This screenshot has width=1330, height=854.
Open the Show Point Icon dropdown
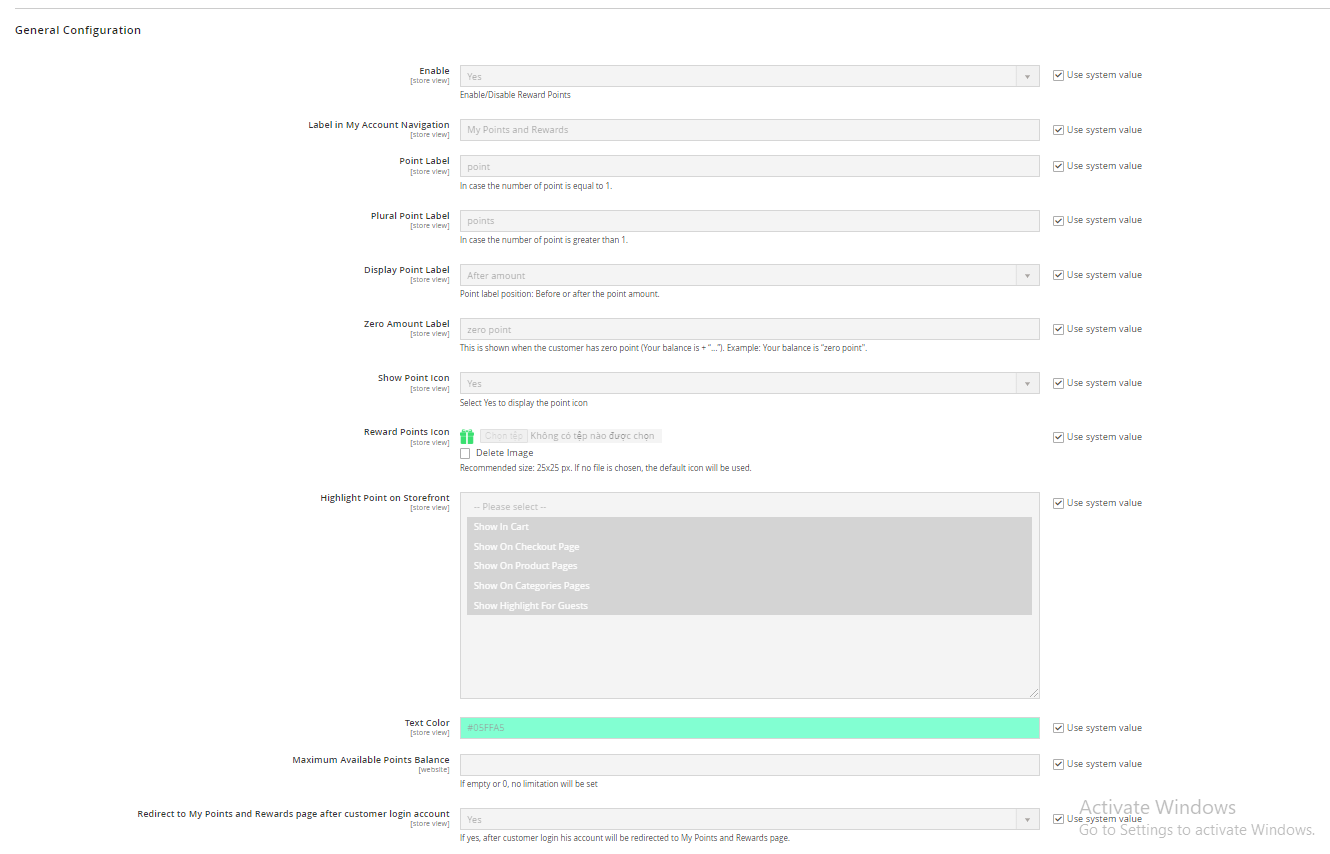coord(749,383)
